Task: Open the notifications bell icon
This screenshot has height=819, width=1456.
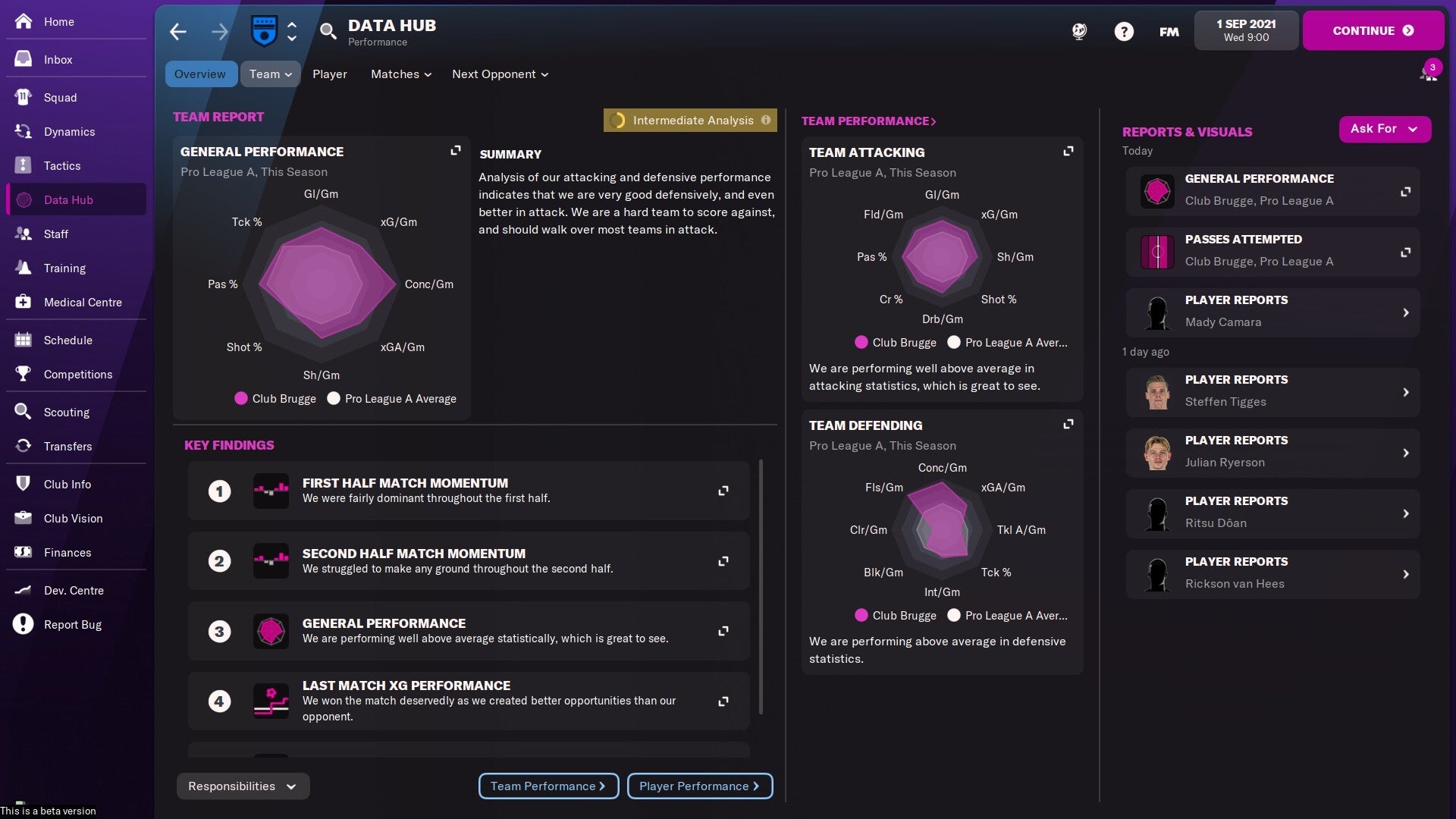Action: (1428, 74)
